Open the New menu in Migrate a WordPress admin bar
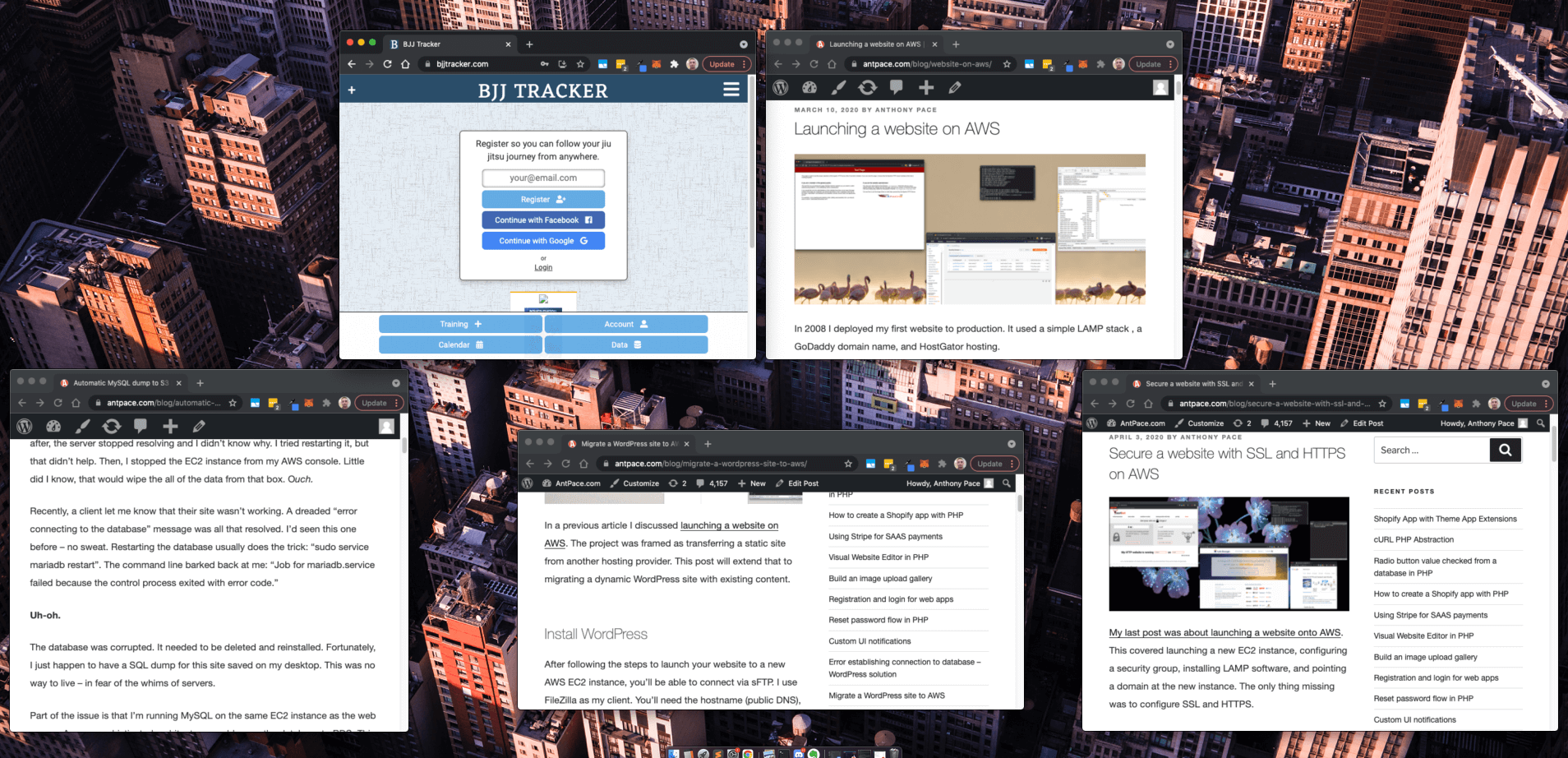The image size is (1568, 758). (x=751, y=483)
